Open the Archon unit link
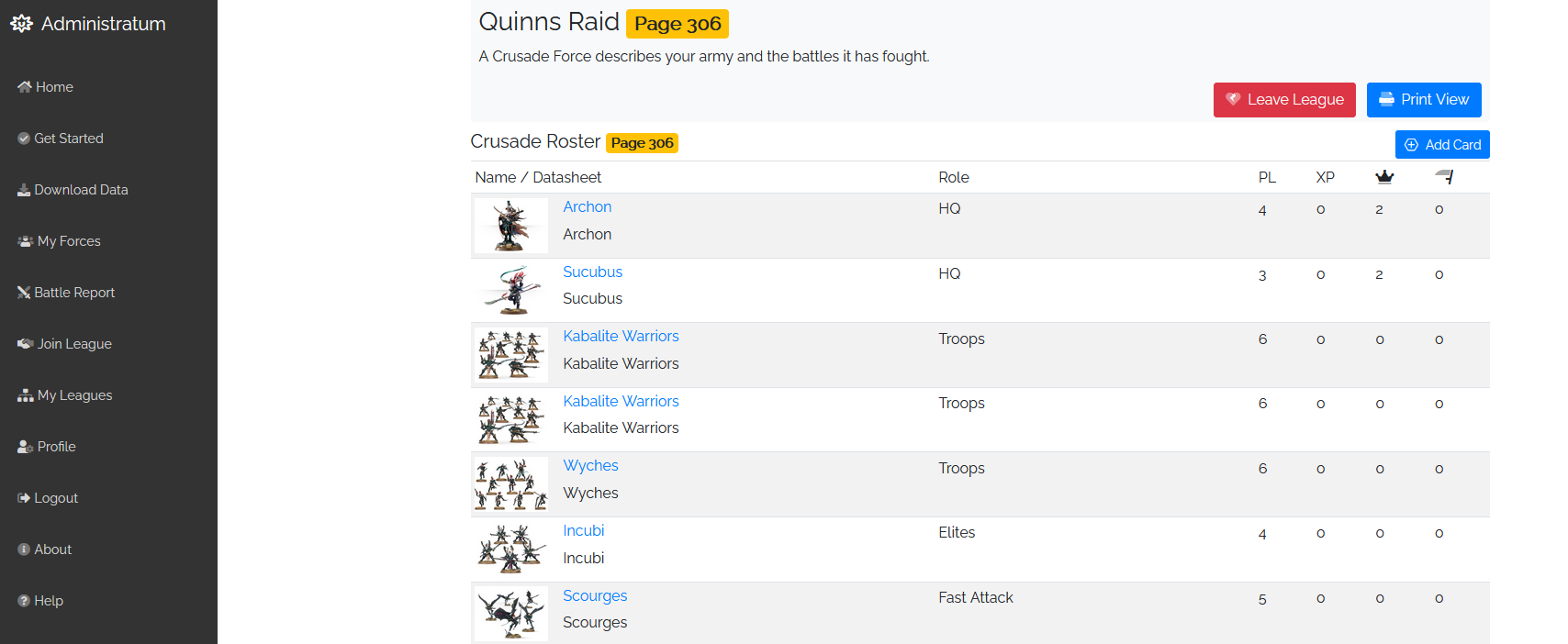This screenshot has width=1568, height=644. 587,207
